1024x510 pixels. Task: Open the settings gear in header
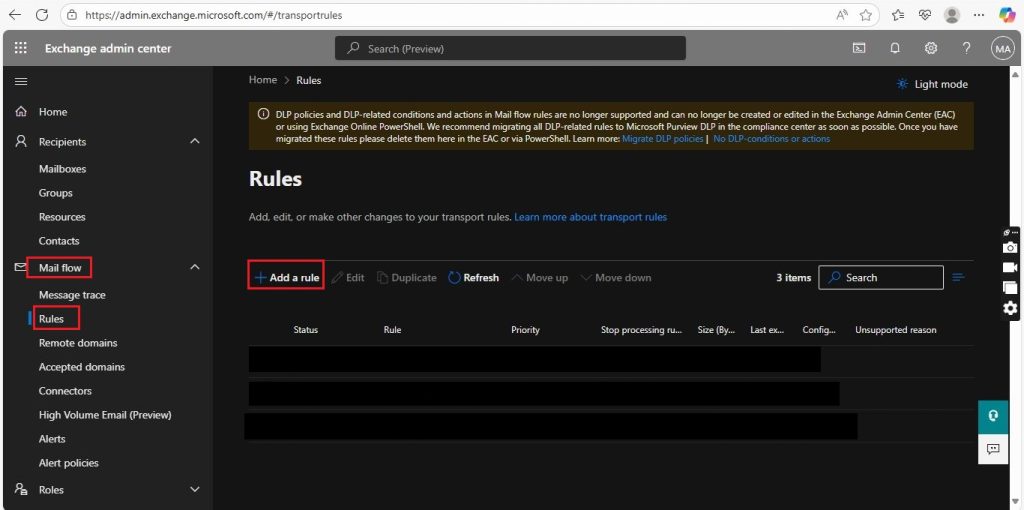931,48
